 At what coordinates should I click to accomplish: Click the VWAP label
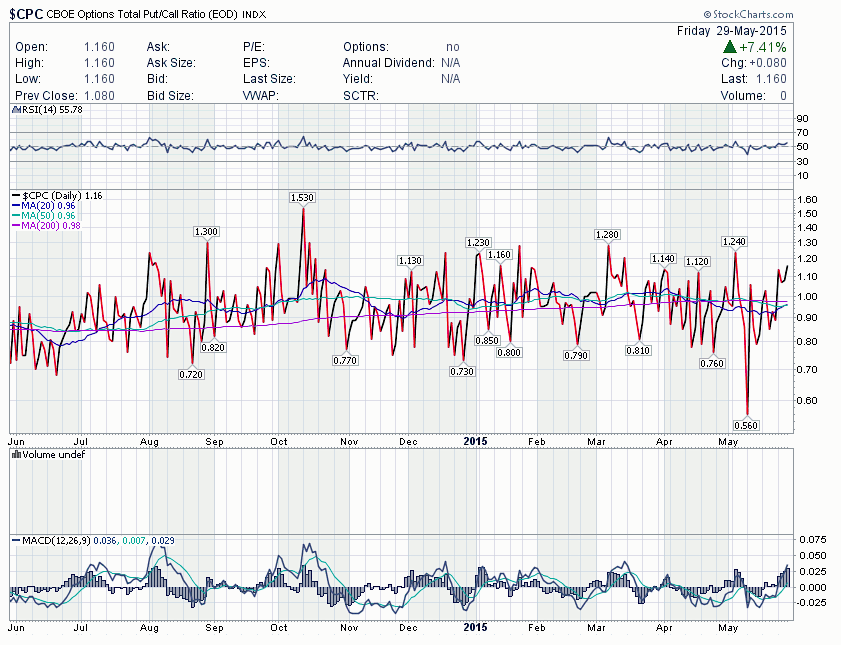pos(260,96)
